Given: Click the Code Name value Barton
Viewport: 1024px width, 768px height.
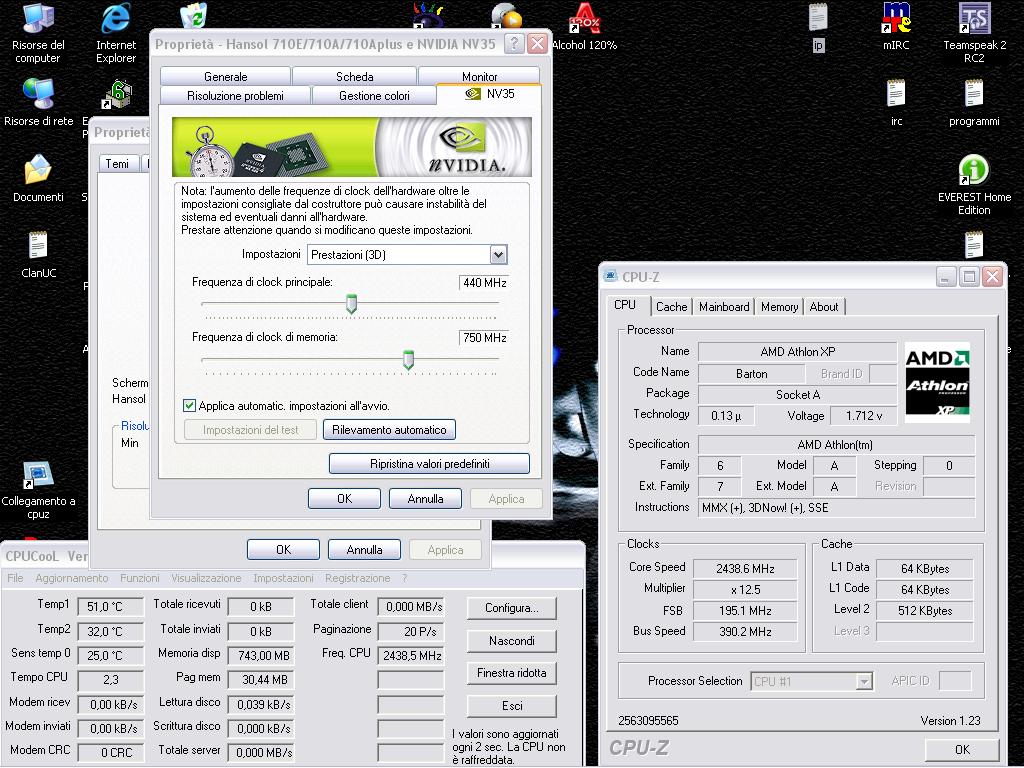Looking at the screenshot, I should 752,374.
